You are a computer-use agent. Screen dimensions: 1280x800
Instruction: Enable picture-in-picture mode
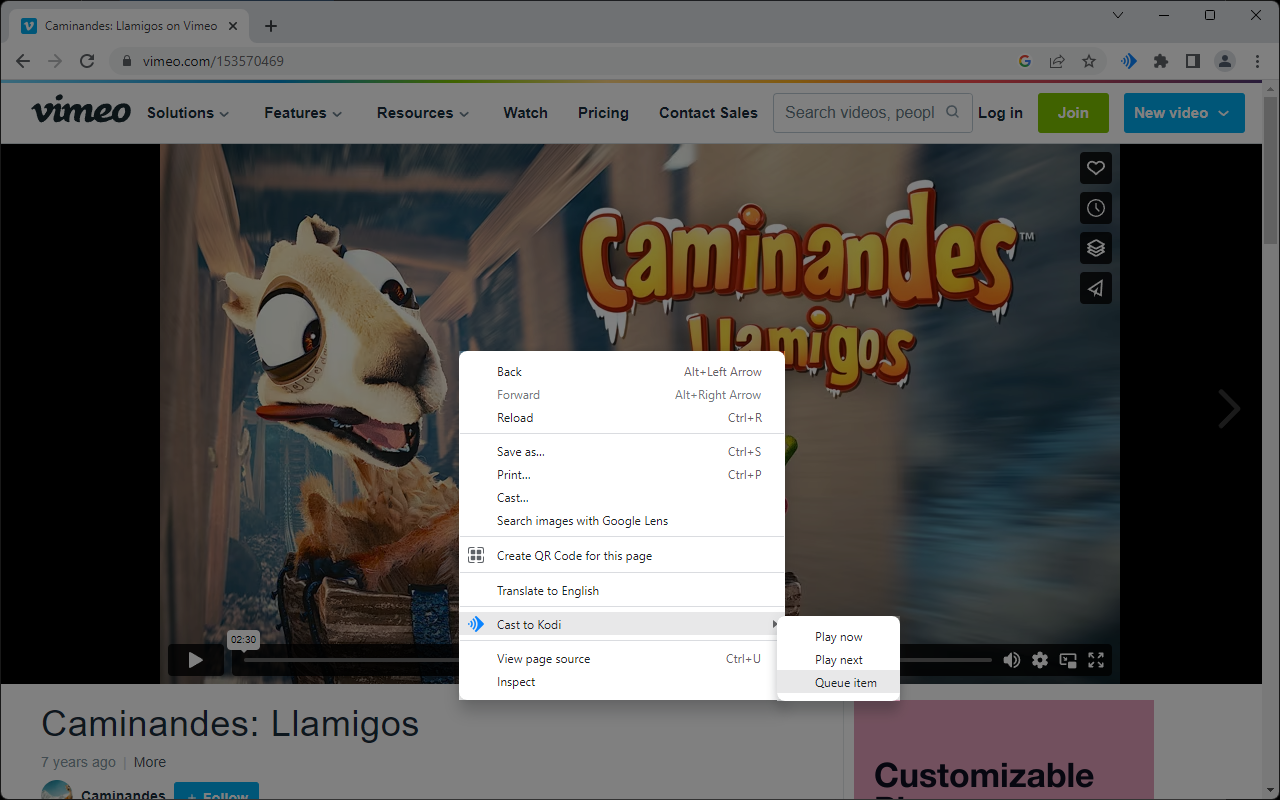pos(1068,660)
